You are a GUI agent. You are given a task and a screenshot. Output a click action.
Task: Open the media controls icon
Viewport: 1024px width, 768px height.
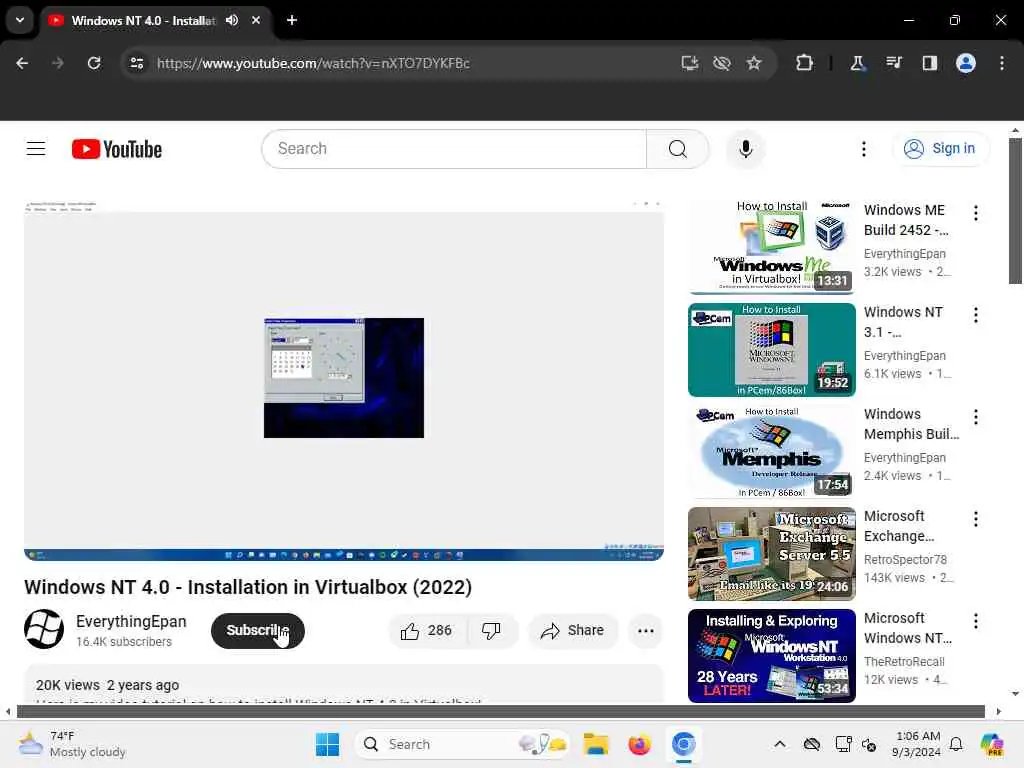click(893, 63)
